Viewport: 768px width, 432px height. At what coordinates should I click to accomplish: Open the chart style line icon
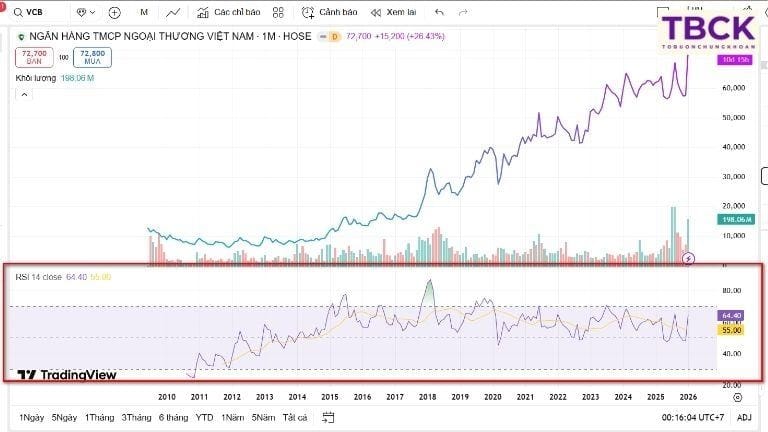point(174,13)
